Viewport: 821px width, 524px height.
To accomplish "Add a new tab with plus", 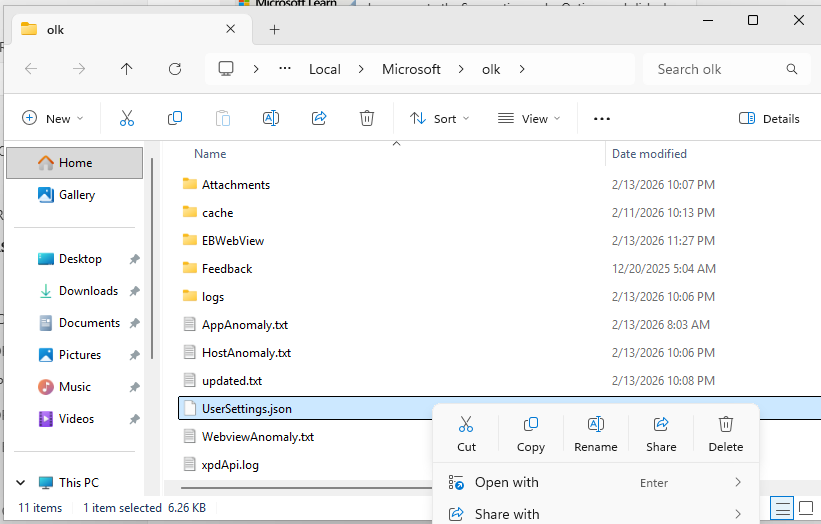I will [x=274, y=29].
